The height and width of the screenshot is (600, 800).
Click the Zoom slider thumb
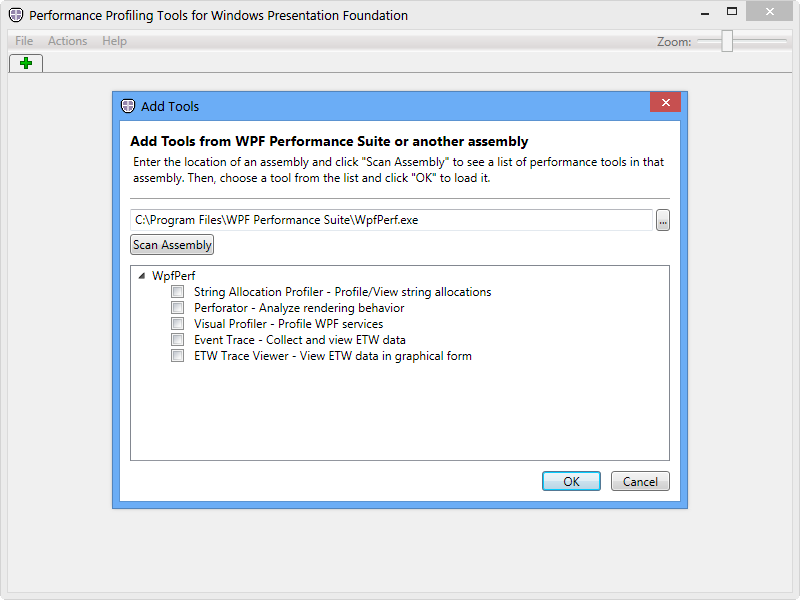[x=727, y=41]
